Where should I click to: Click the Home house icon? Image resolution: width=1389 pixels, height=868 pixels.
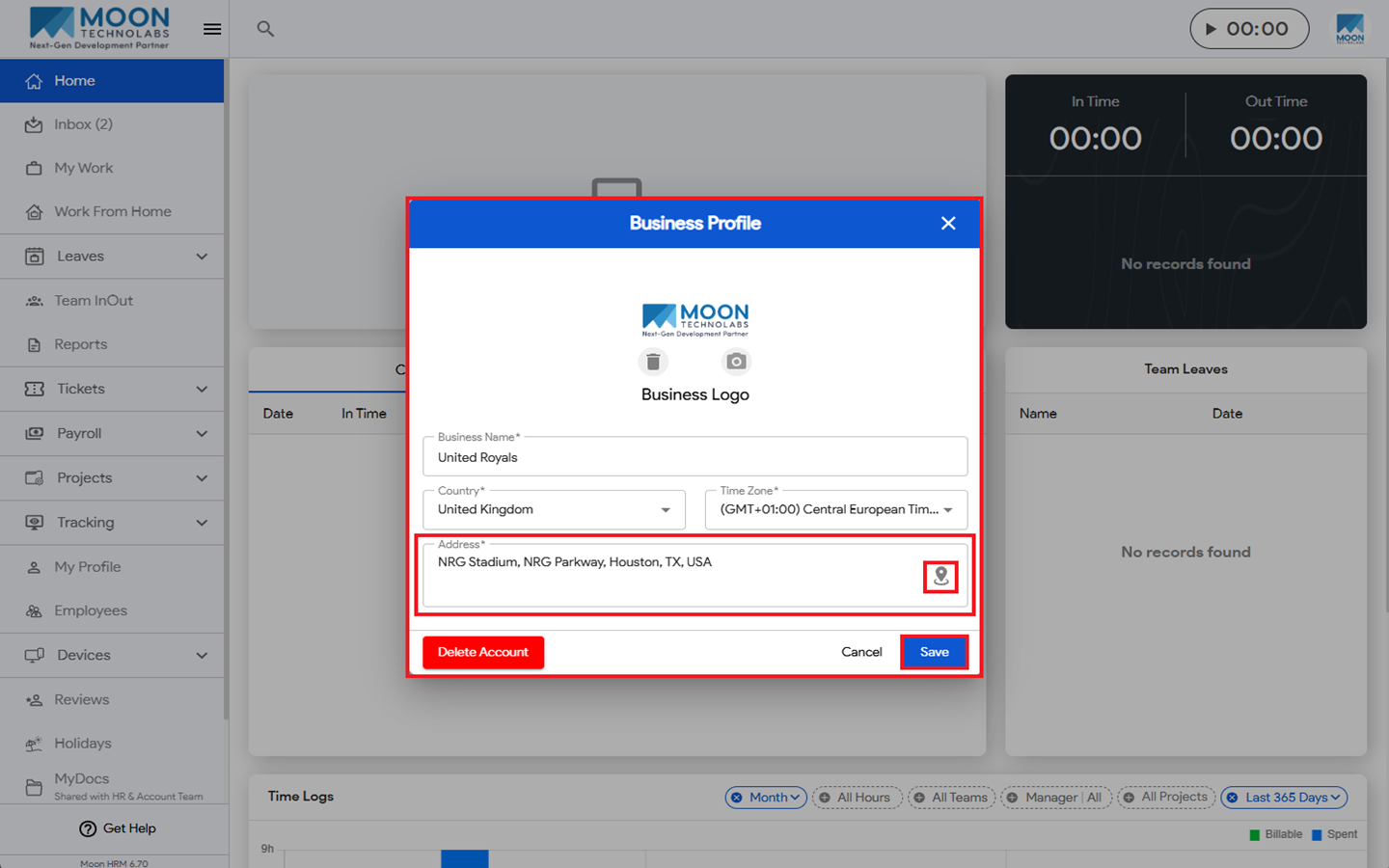[34, 81]
